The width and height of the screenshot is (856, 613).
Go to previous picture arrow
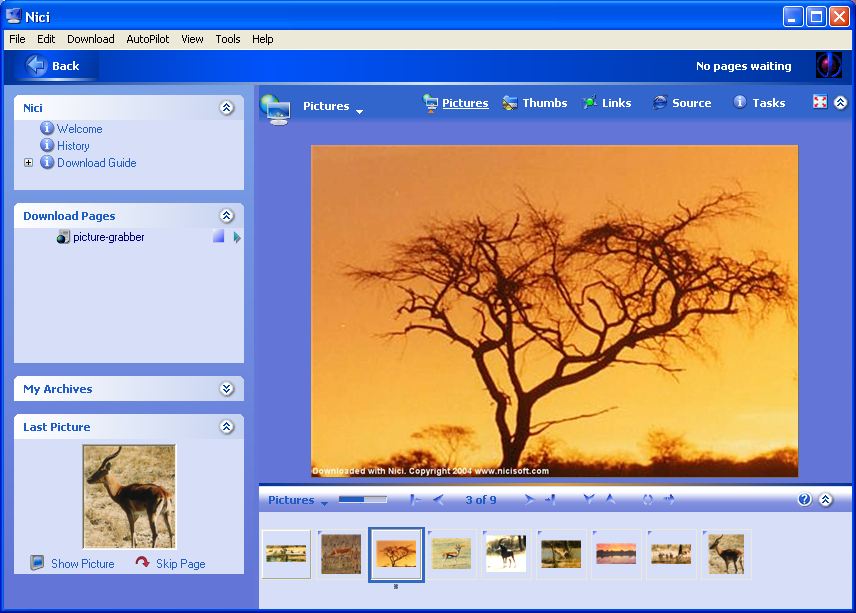pos(438,499)
